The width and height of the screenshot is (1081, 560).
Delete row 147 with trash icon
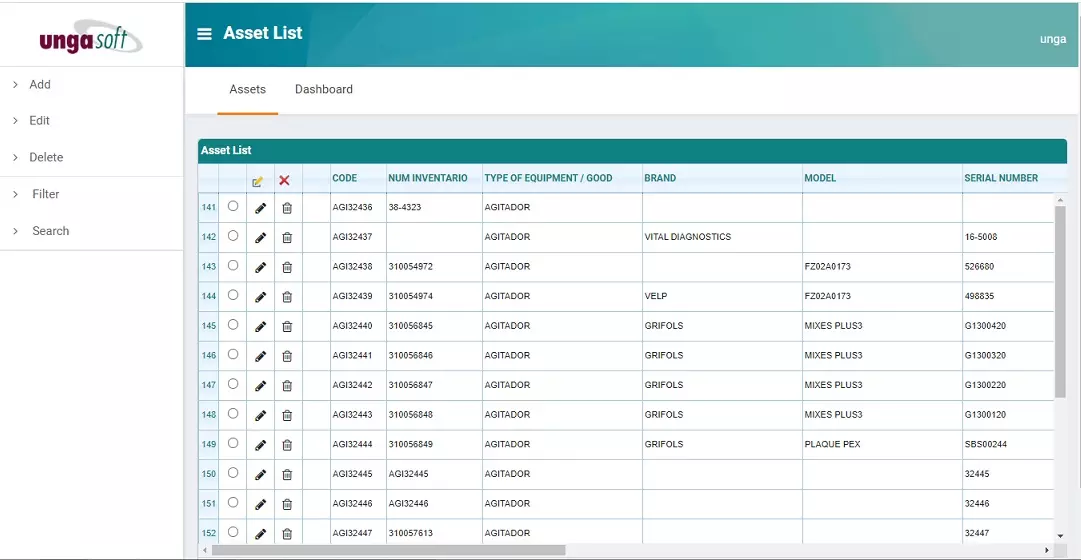[287, 386]
